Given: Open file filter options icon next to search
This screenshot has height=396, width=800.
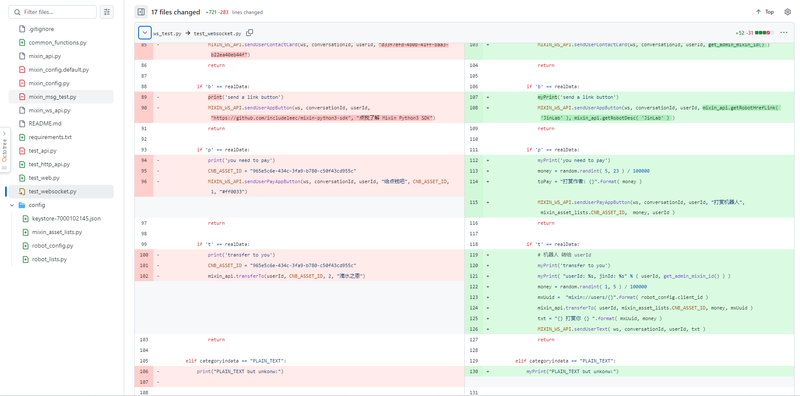Looking at the screenshot, I should (107, 12).
